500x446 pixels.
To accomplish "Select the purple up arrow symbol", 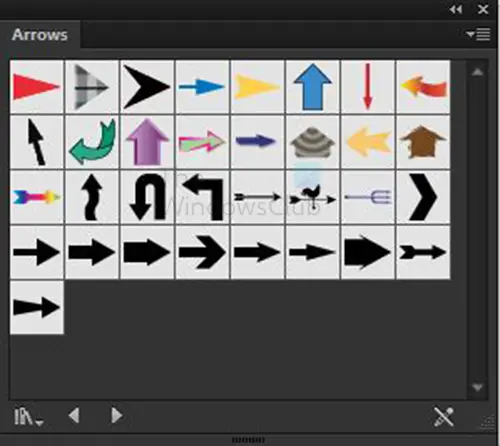I will pos(147,142).
